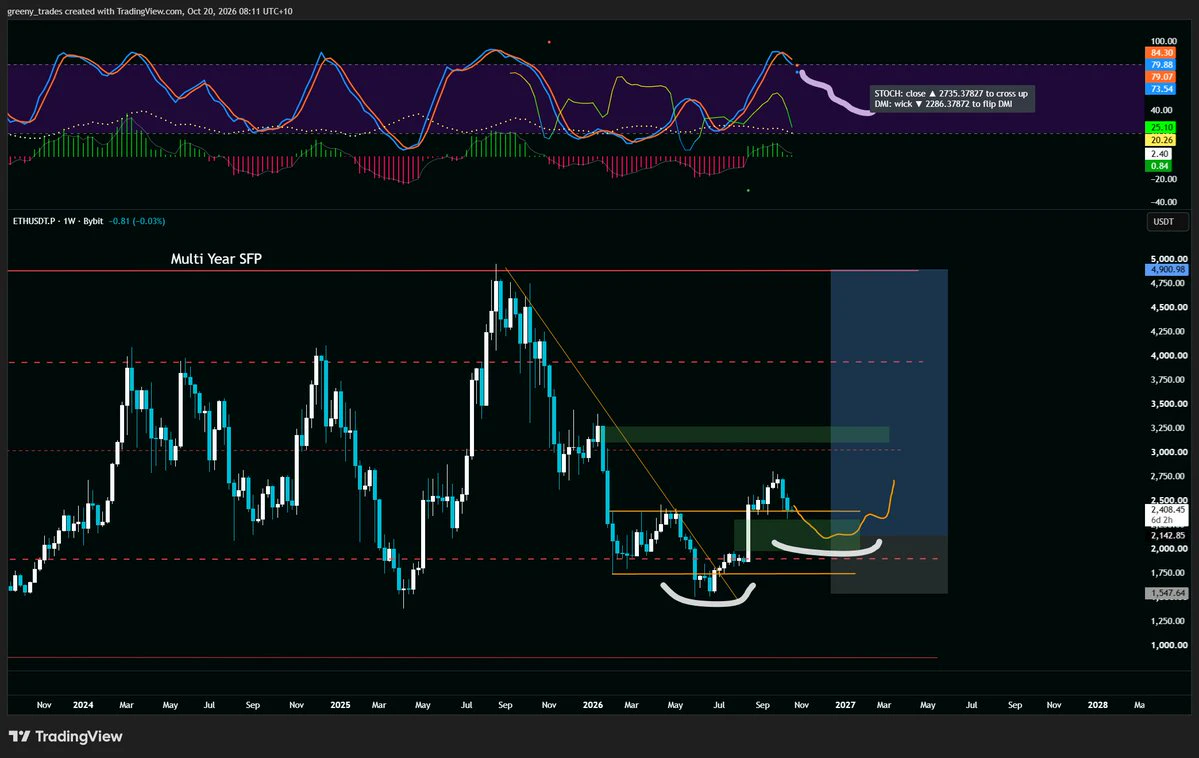Click the 6d 2h candle countdown
The height and width of the screenshot is (758, 1199).
click(x=1161, y=520)
